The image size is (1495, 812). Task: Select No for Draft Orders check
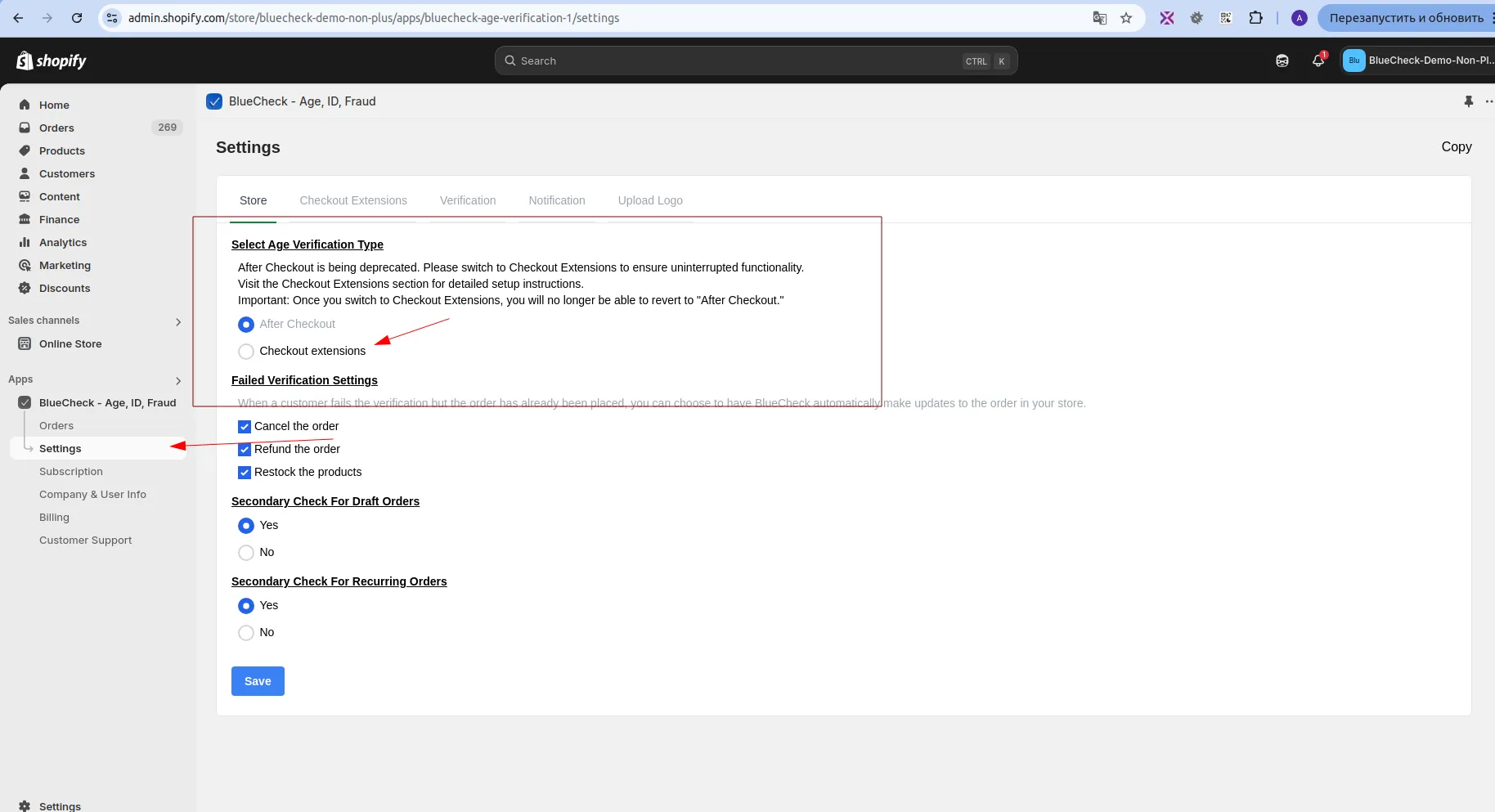coord(246,553)
